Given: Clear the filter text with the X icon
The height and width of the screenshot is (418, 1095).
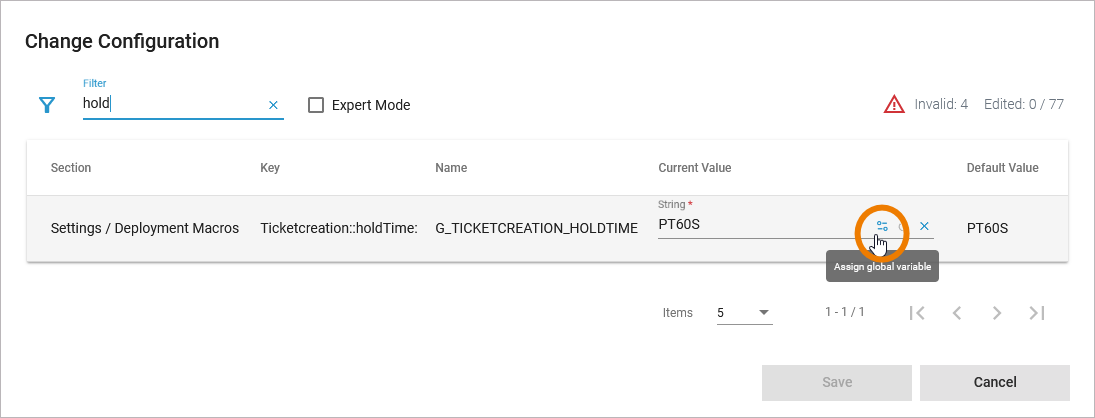Looking at the screenshot, I should tap(273, 105).
